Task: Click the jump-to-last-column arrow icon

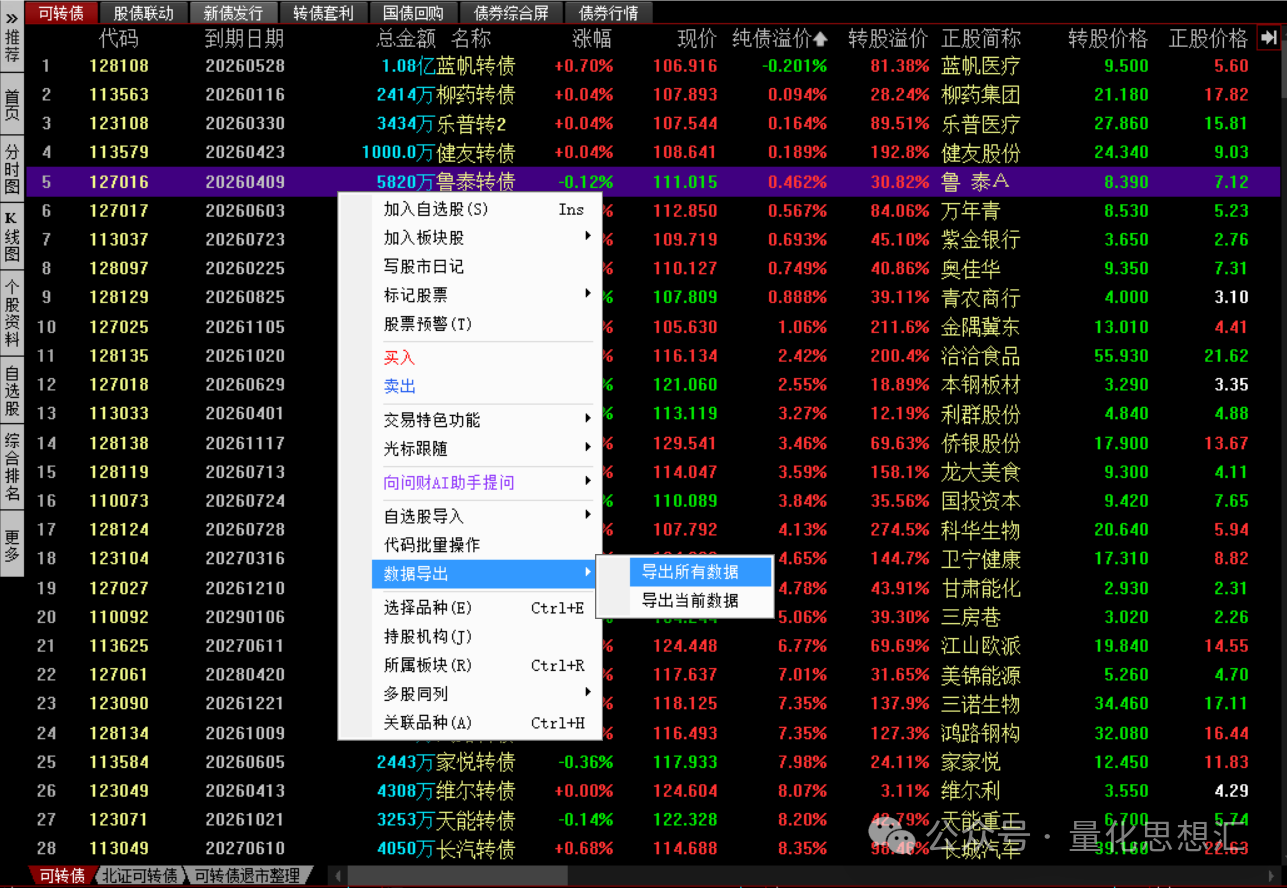Action: (x=1269, y=38)
